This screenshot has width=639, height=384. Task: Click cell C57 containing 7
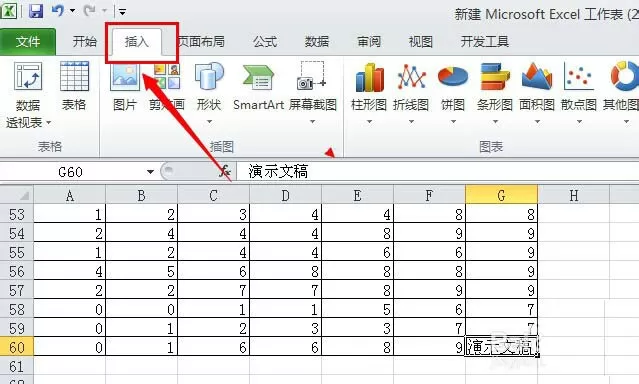coord(214,290)
